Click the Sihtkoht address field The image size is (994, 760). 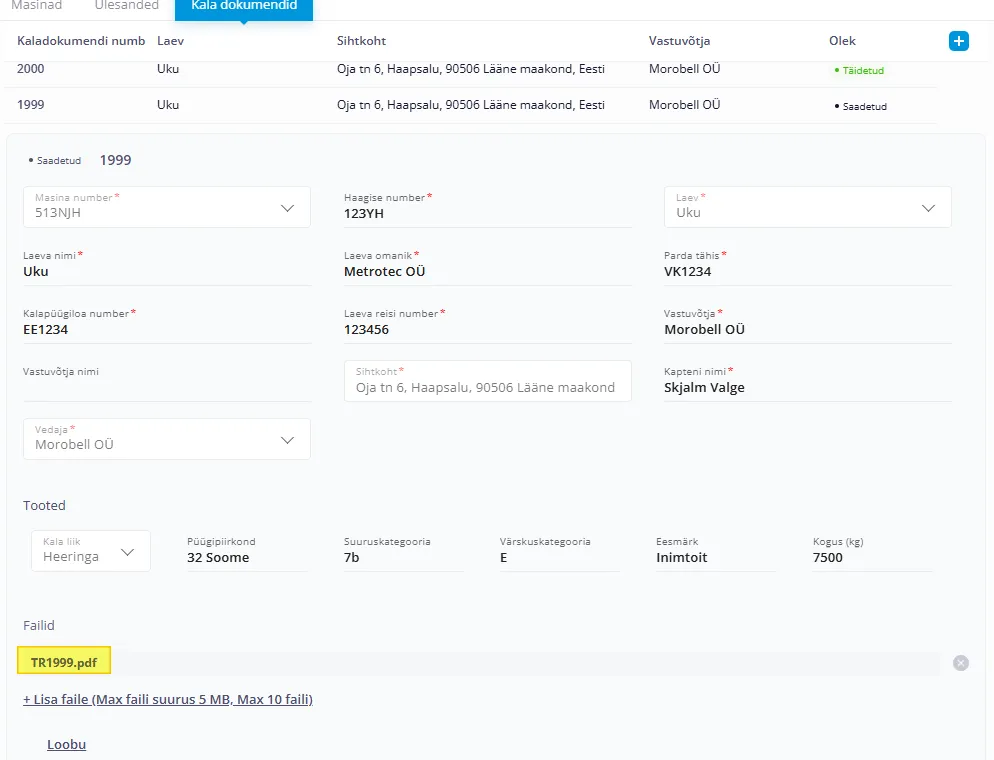click(x=487, y=387)
